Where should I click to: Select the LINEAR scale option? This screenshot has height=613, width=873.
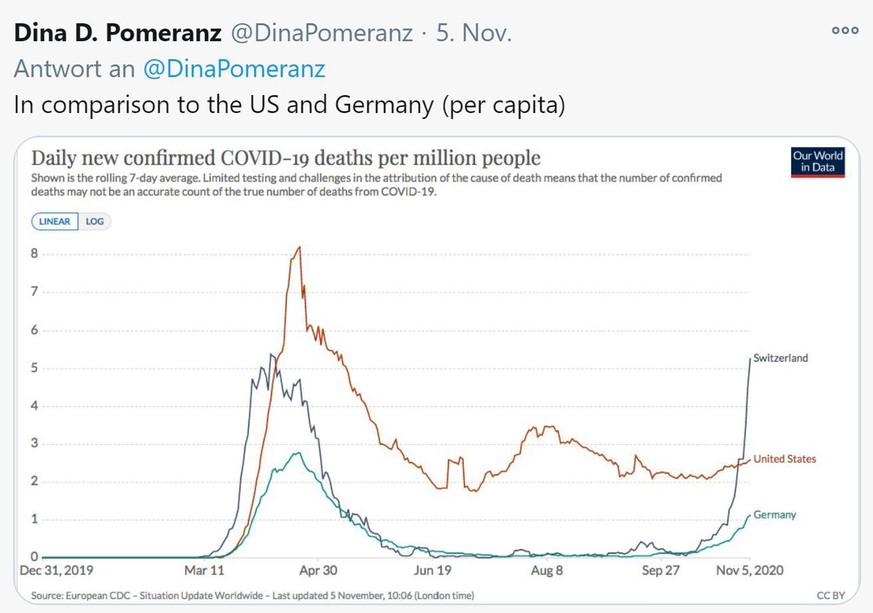point(54,221)
